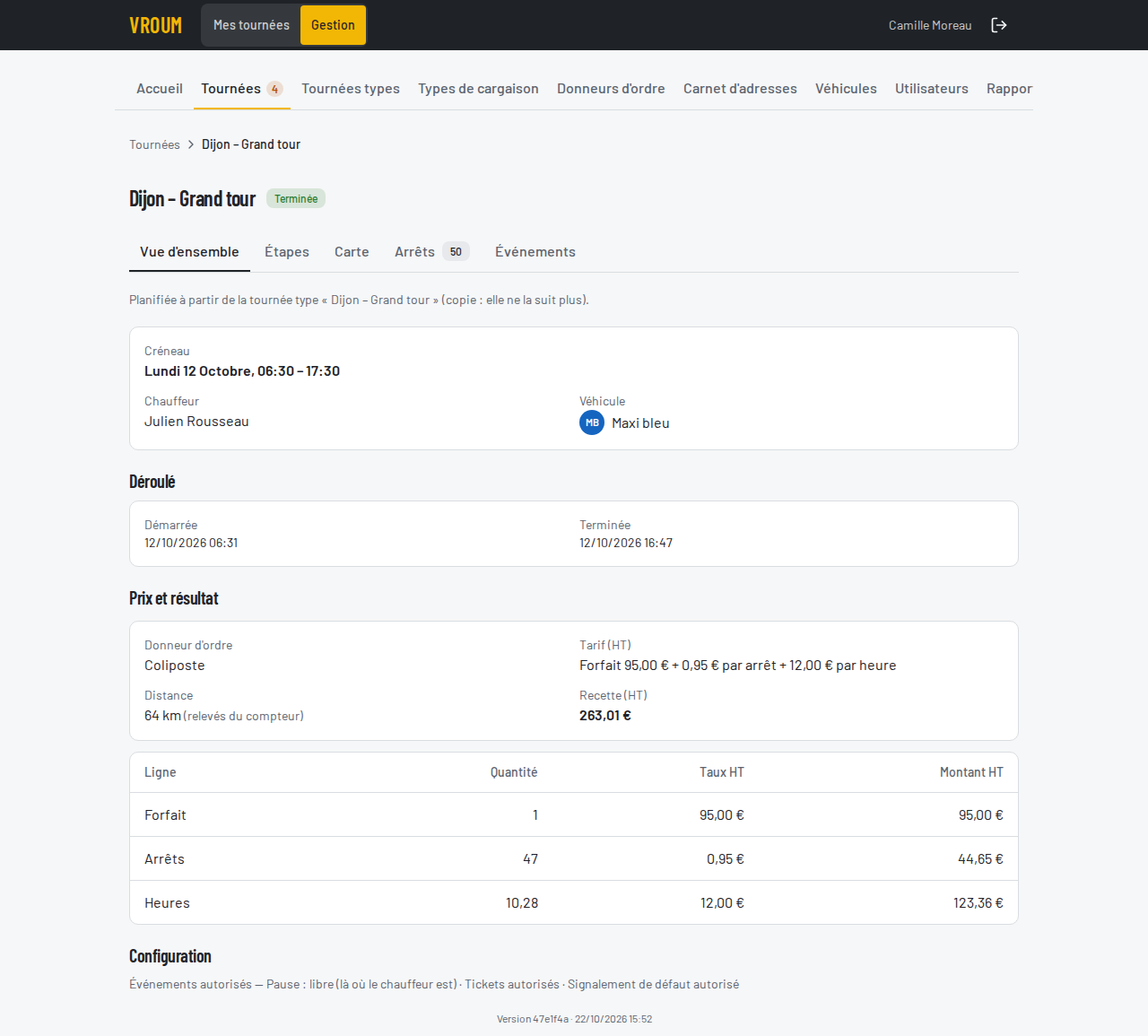
Task: Open Types de cargaison tab
Action: (478, 89)
